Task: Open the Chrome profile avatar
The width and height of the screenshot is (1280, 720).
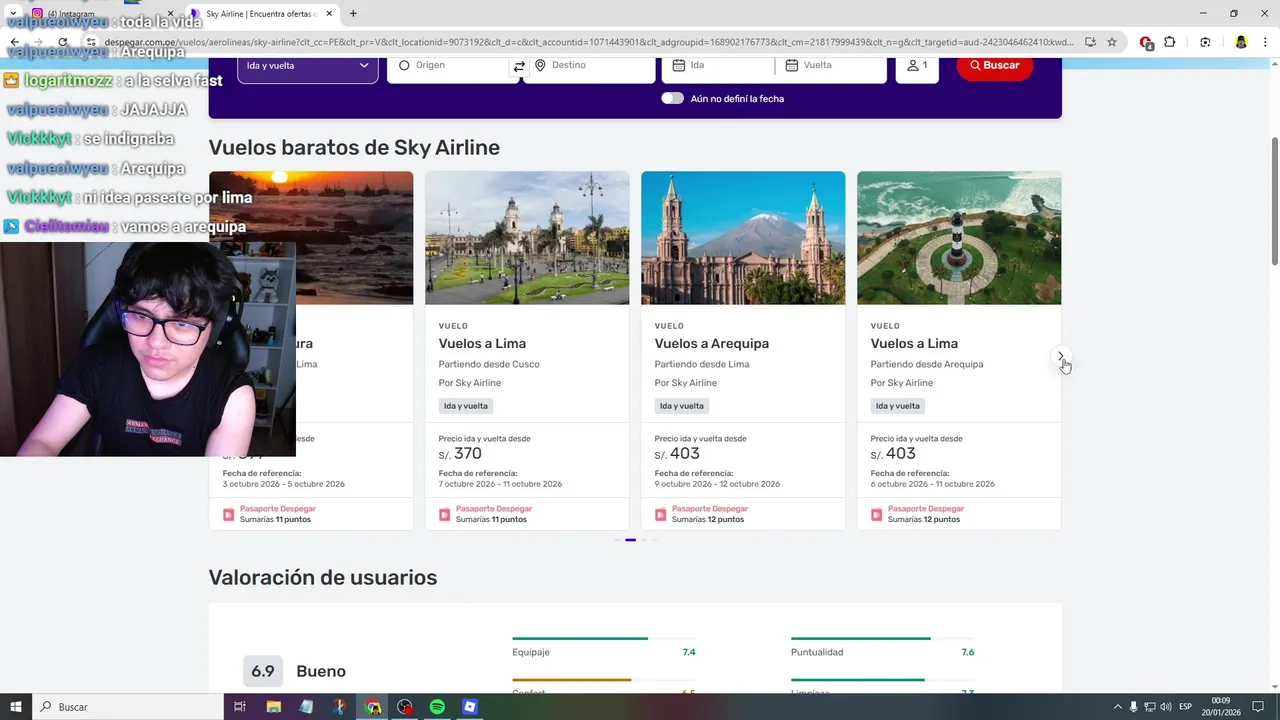Action: click(1241, 42)
